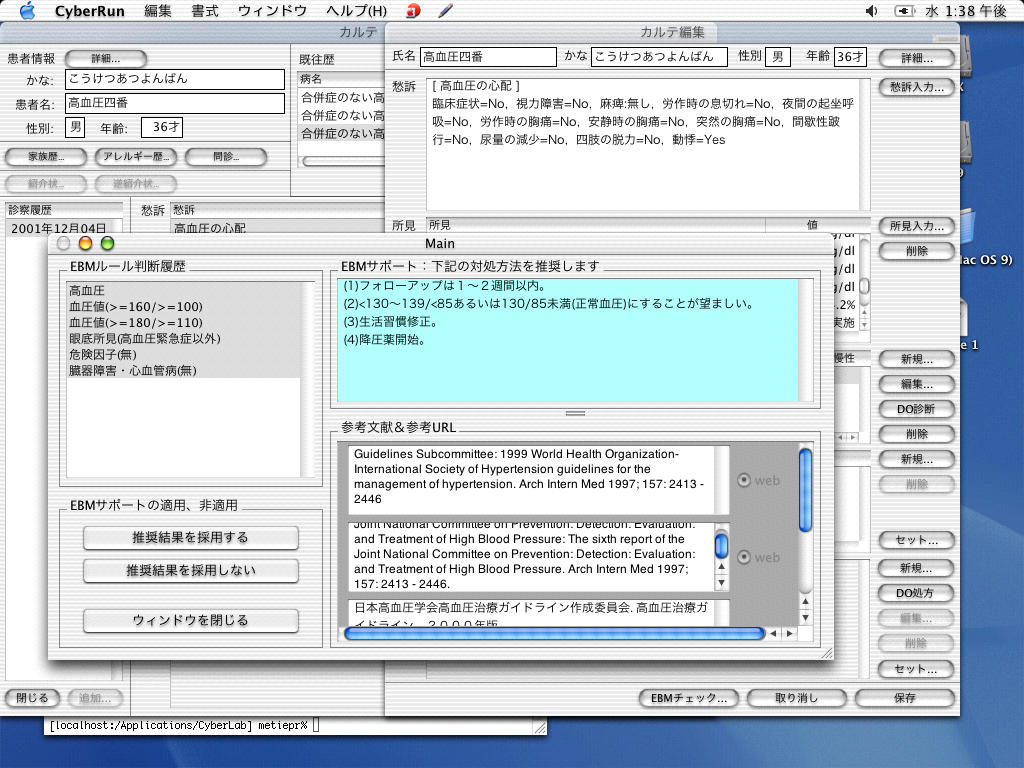Click the 氏名 input field
This screenshot has height=768, width=1024.
487,57
